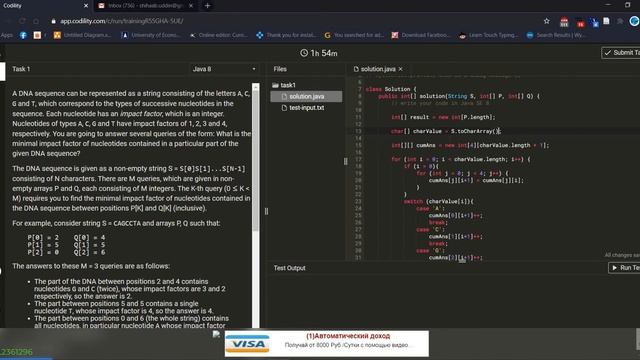Image resolution: width=640 pixels, height=360 pixels.
Task: Open the Learn Touch Typing bookmark
Action: 489,36
